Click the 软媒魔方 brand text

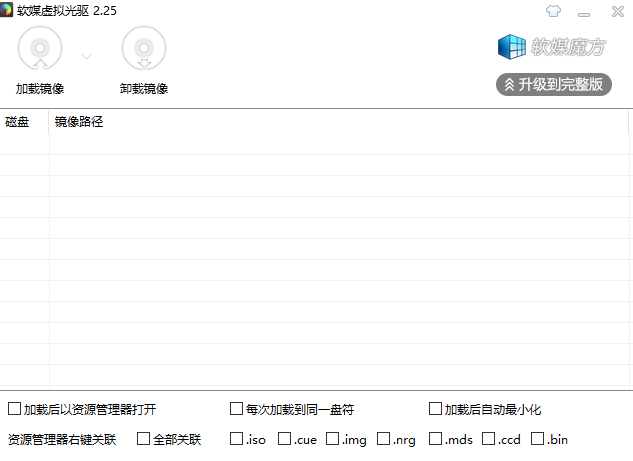tap(568, 47)
